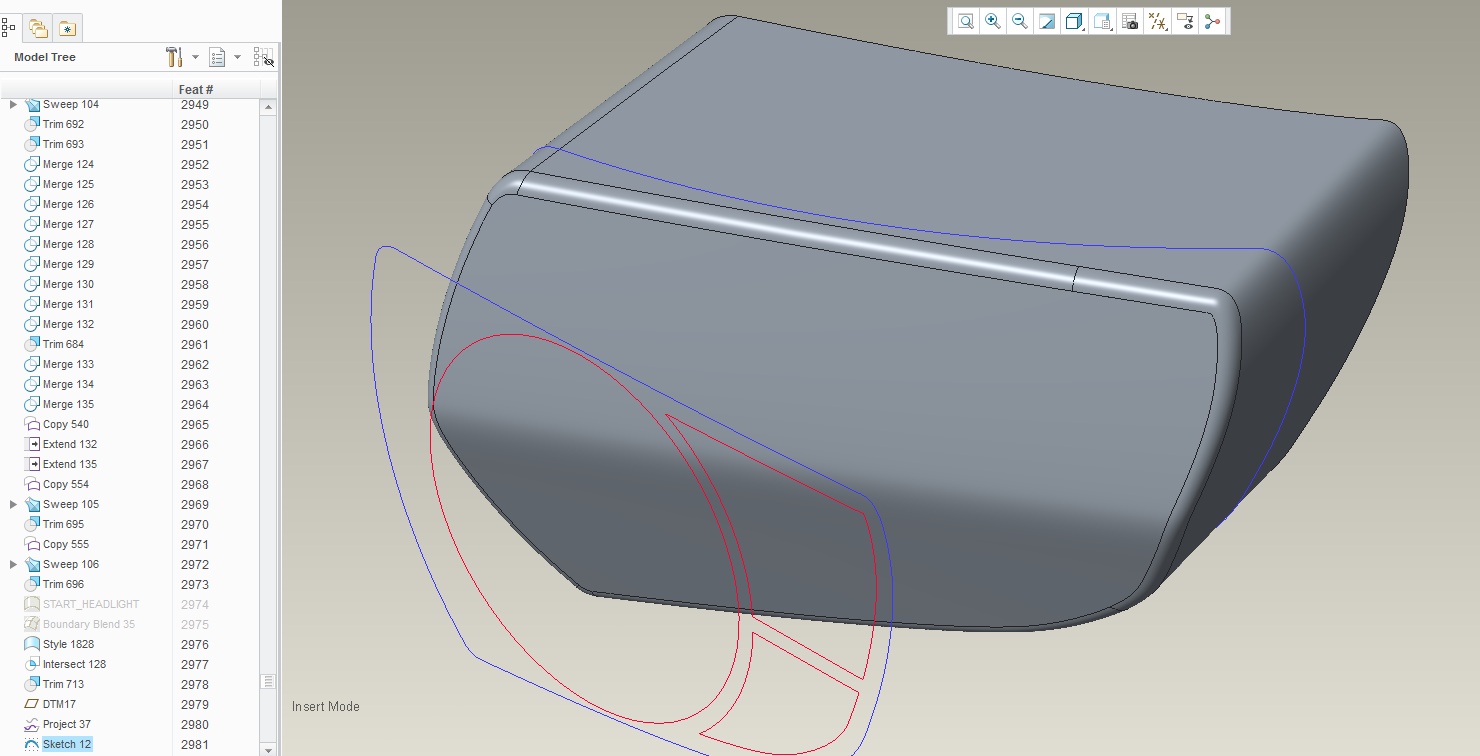Open the Display Style cube dropdown

(x=1075, y=22)
